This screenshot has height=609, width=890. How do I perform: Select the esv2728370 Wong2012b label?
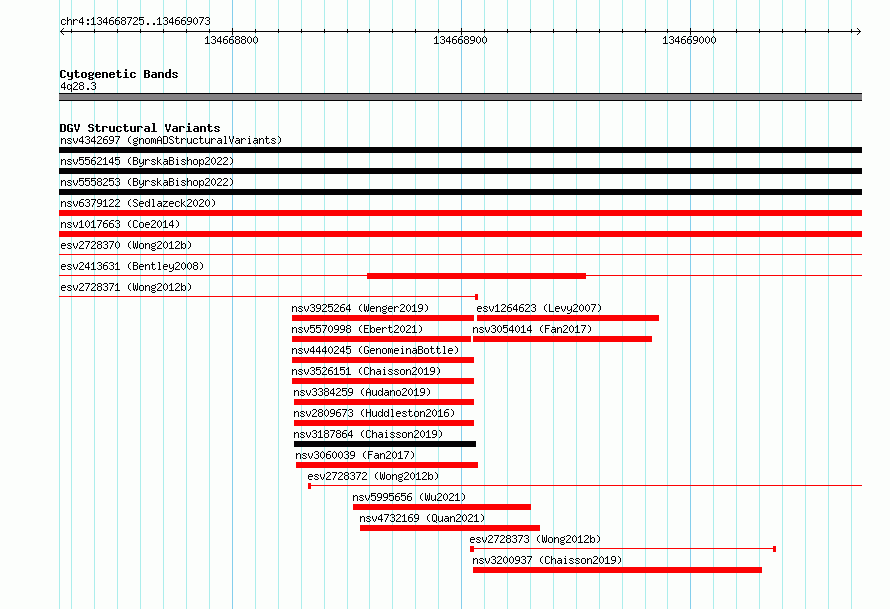(126, 245)
